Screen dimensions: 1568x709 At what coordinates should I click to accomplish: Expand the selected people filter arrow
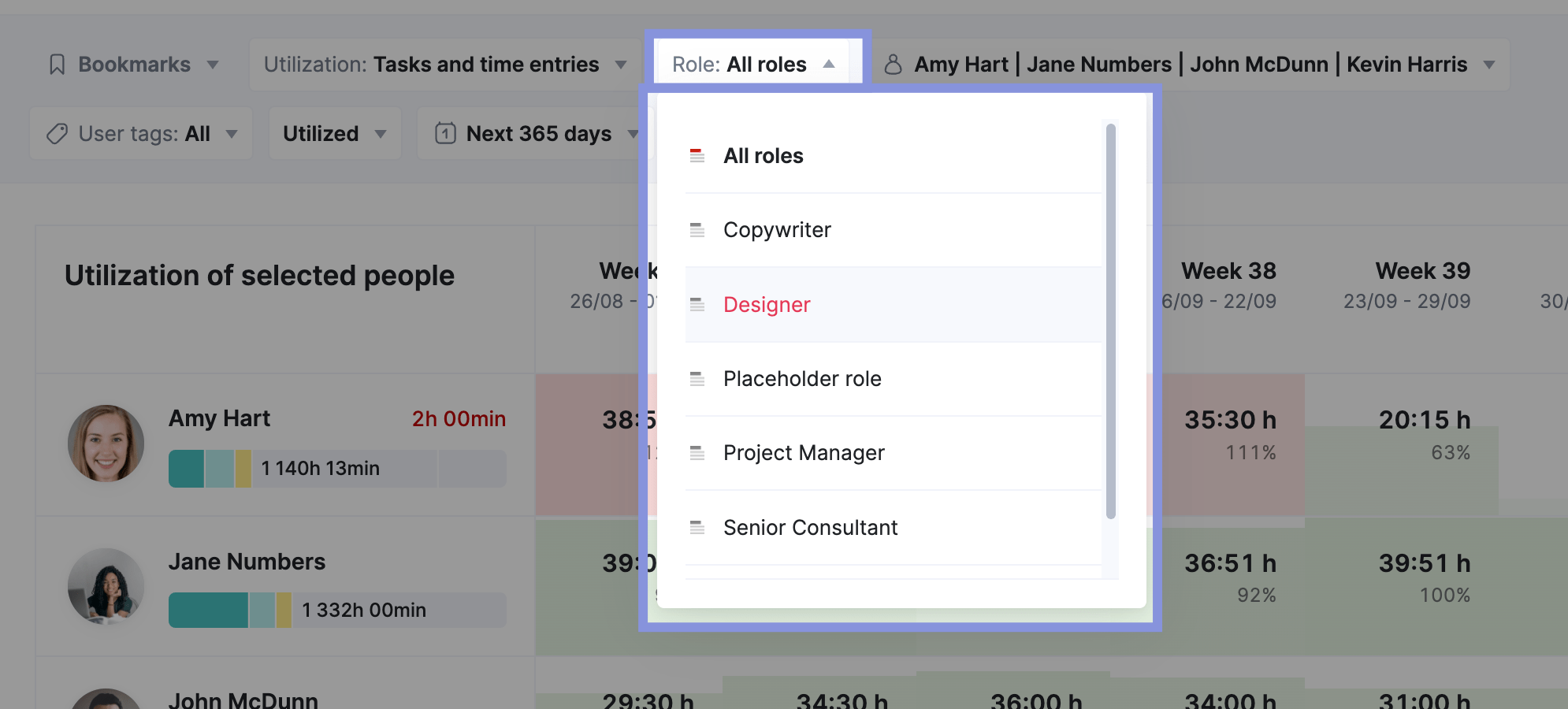[x=1488, y=65]
